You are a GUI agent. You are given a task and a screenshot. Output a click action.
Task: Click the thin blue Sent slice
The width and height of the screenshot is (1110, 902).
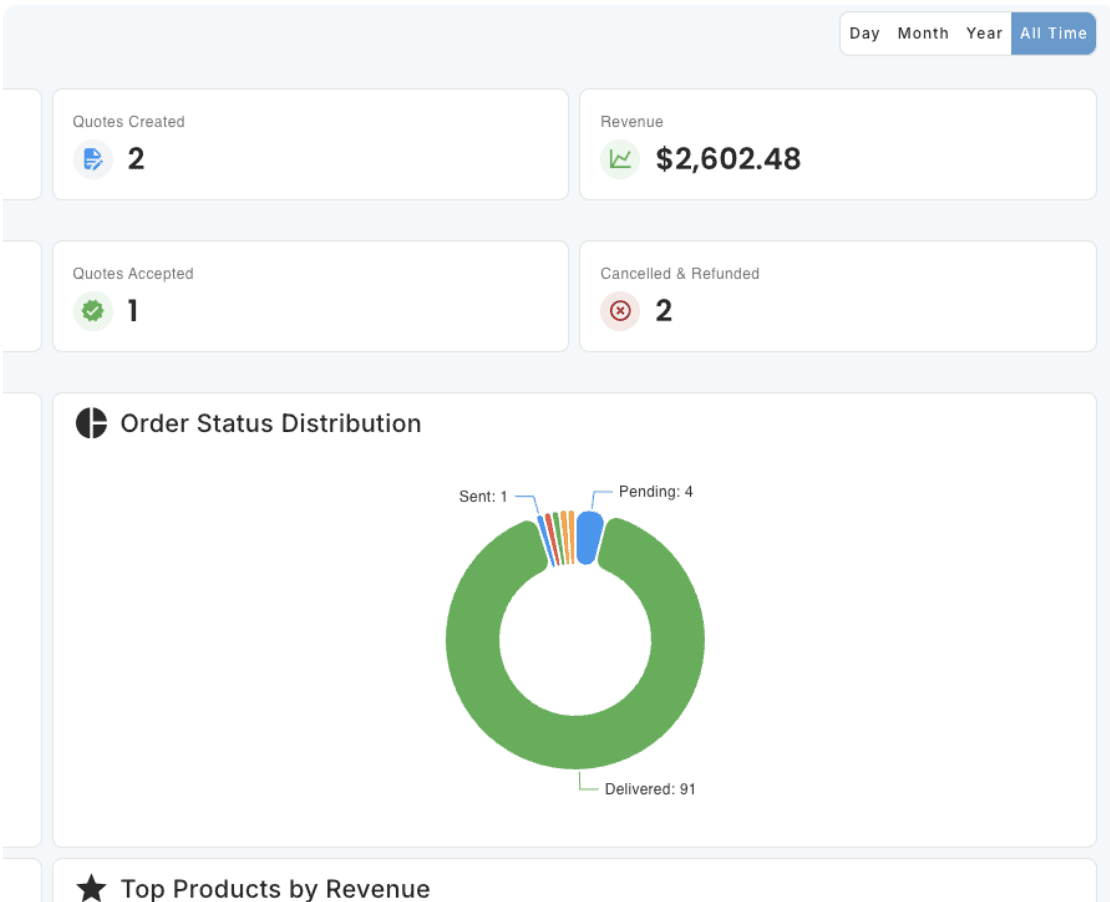[545, 541]
